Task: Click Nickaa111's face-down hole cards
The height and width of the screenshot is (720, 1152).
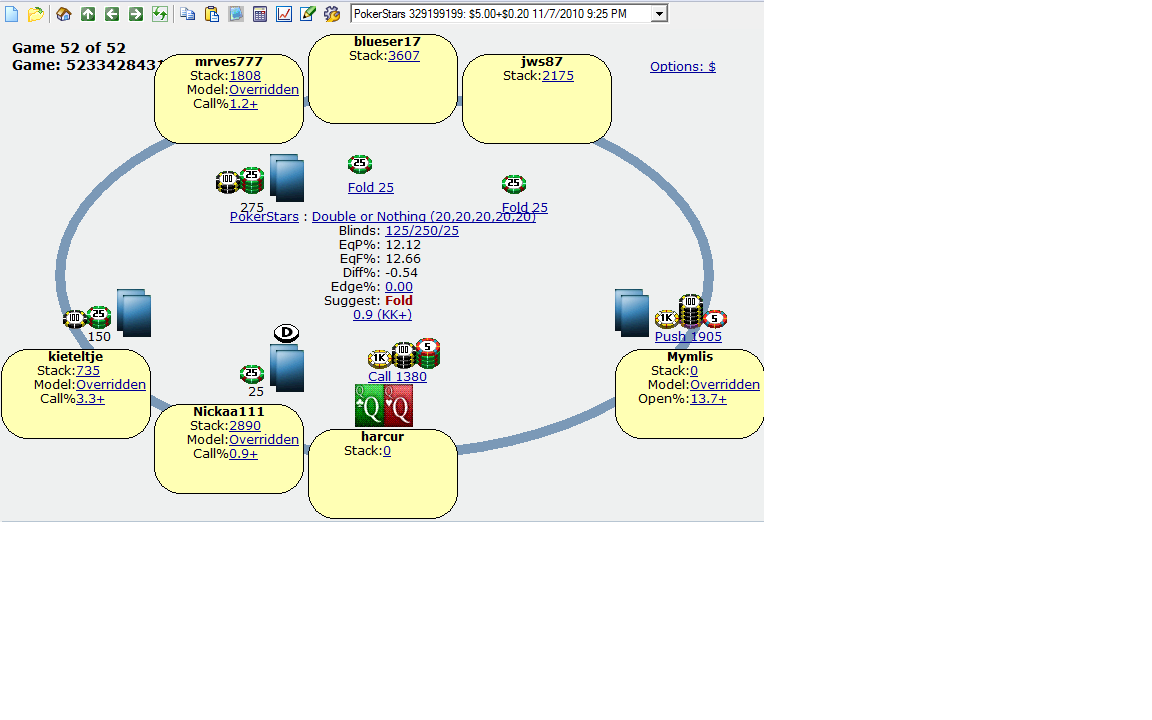Action: tap(287, 368)
